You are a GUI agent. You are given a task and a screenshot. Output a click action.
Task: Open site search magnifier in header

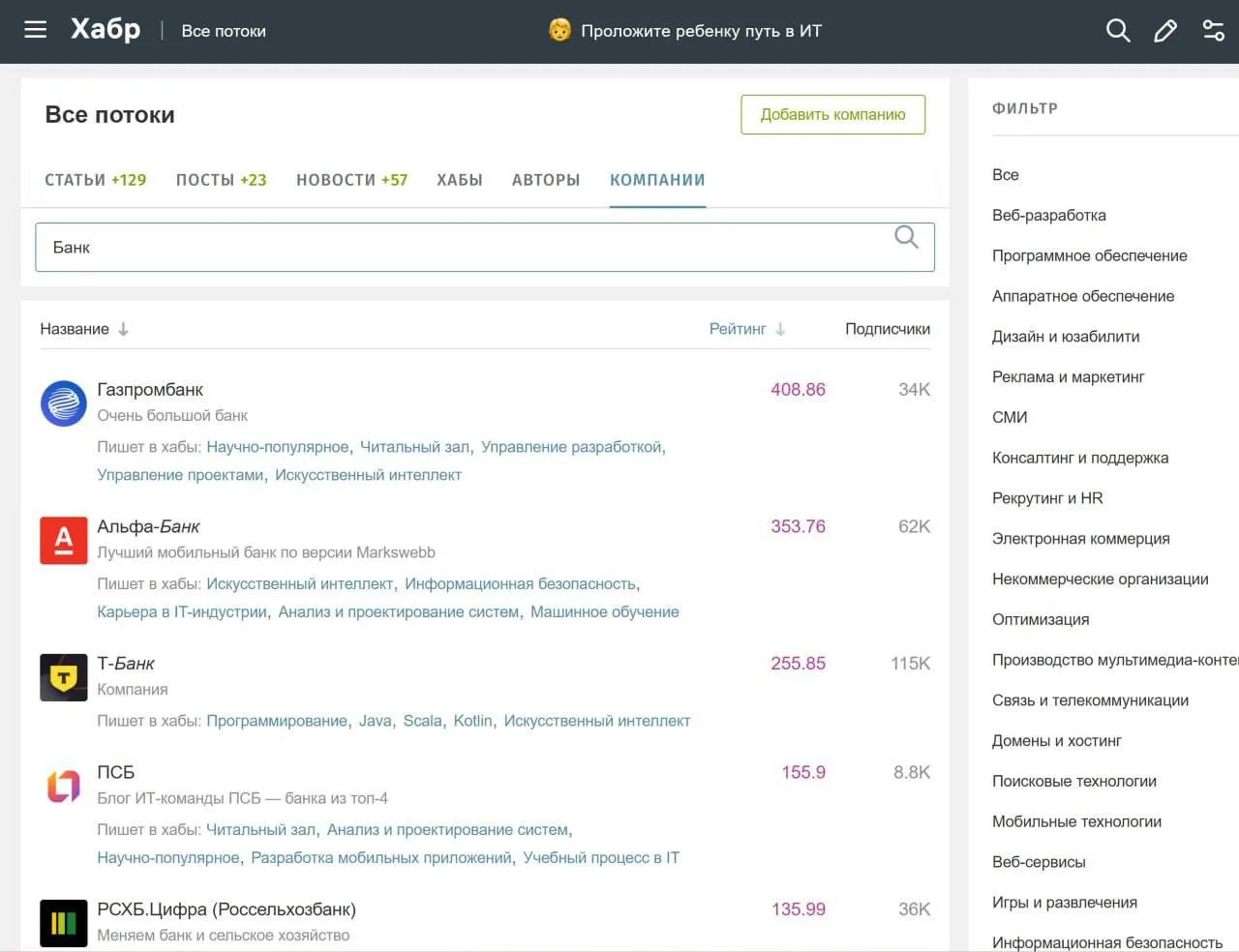(x=1118, y=31)
